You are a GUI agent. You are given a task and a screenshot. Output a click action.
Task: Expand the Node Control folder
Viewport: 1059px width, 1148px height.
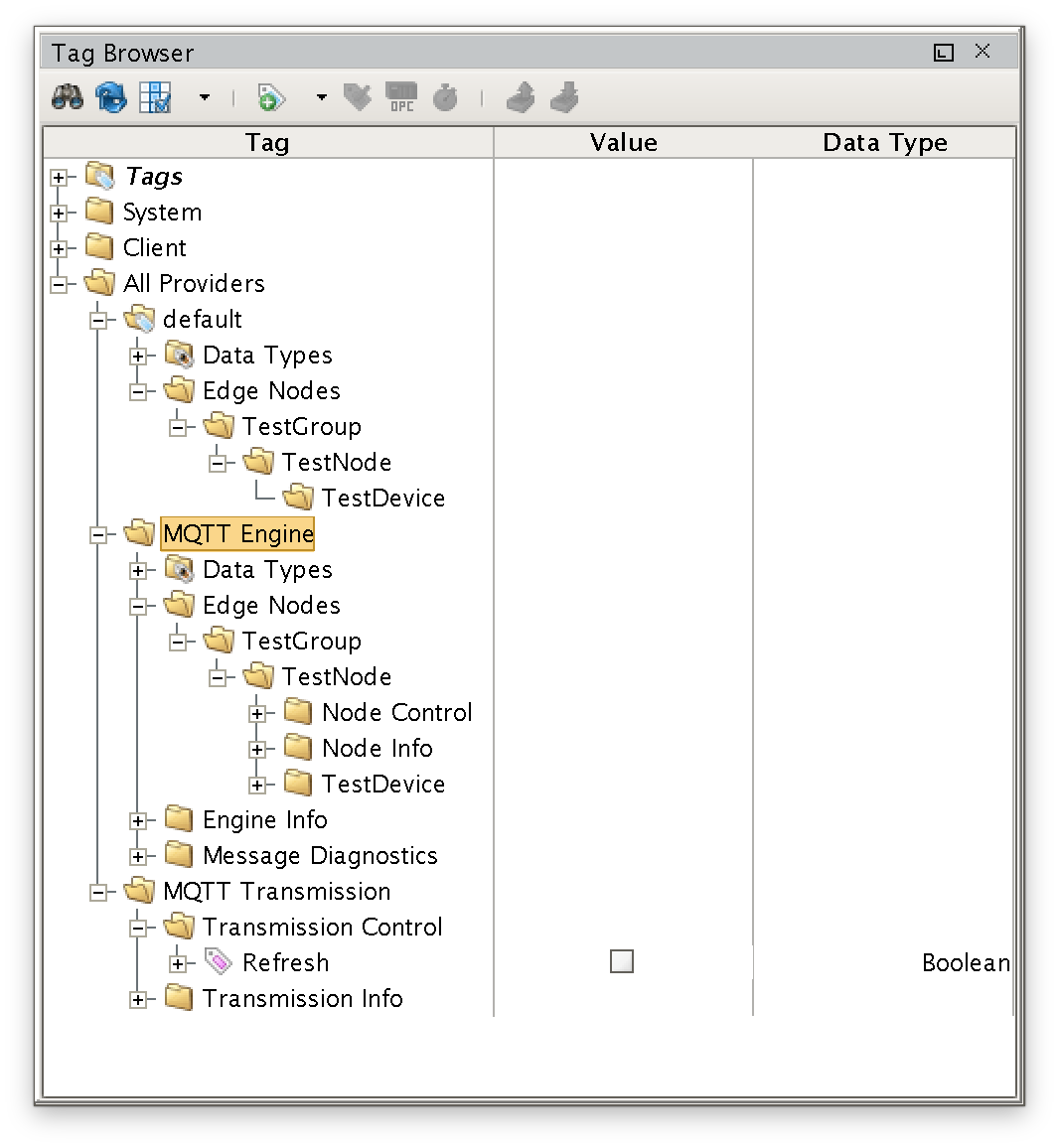pyautogui.click(x=257, y=713)
